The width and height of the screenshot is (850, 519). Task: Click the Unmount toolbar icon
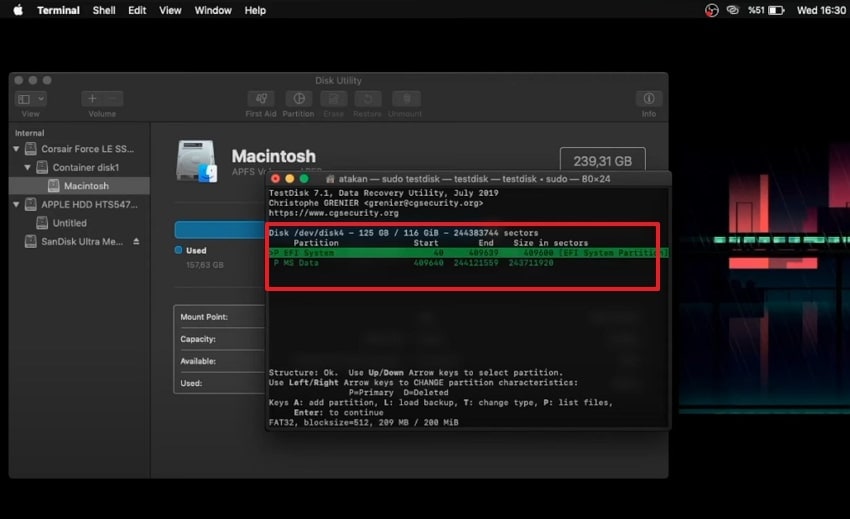point(406,99)
